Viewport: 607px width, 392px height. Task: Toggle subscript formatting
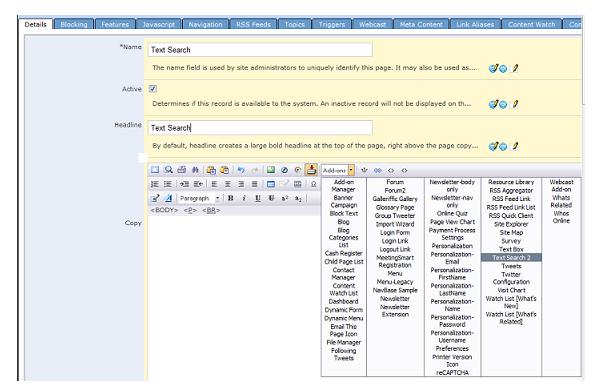pyautogui.click(x=298, y=198)
